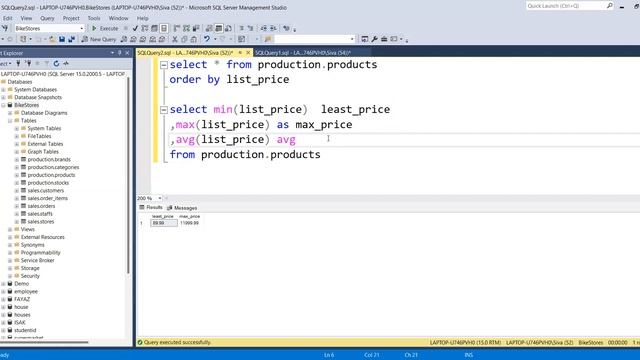Click the New Query button

click(99, 39)
